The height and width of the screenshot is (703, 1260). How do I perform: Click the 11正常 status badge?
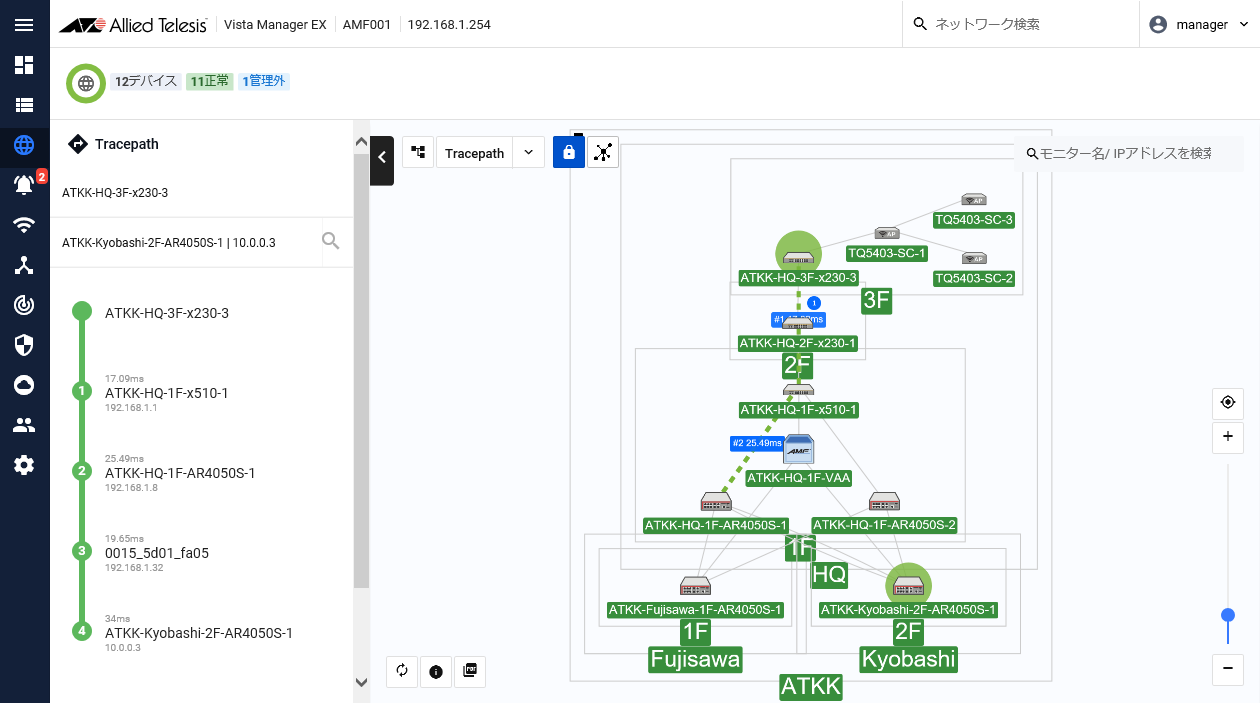coord(210,81)
